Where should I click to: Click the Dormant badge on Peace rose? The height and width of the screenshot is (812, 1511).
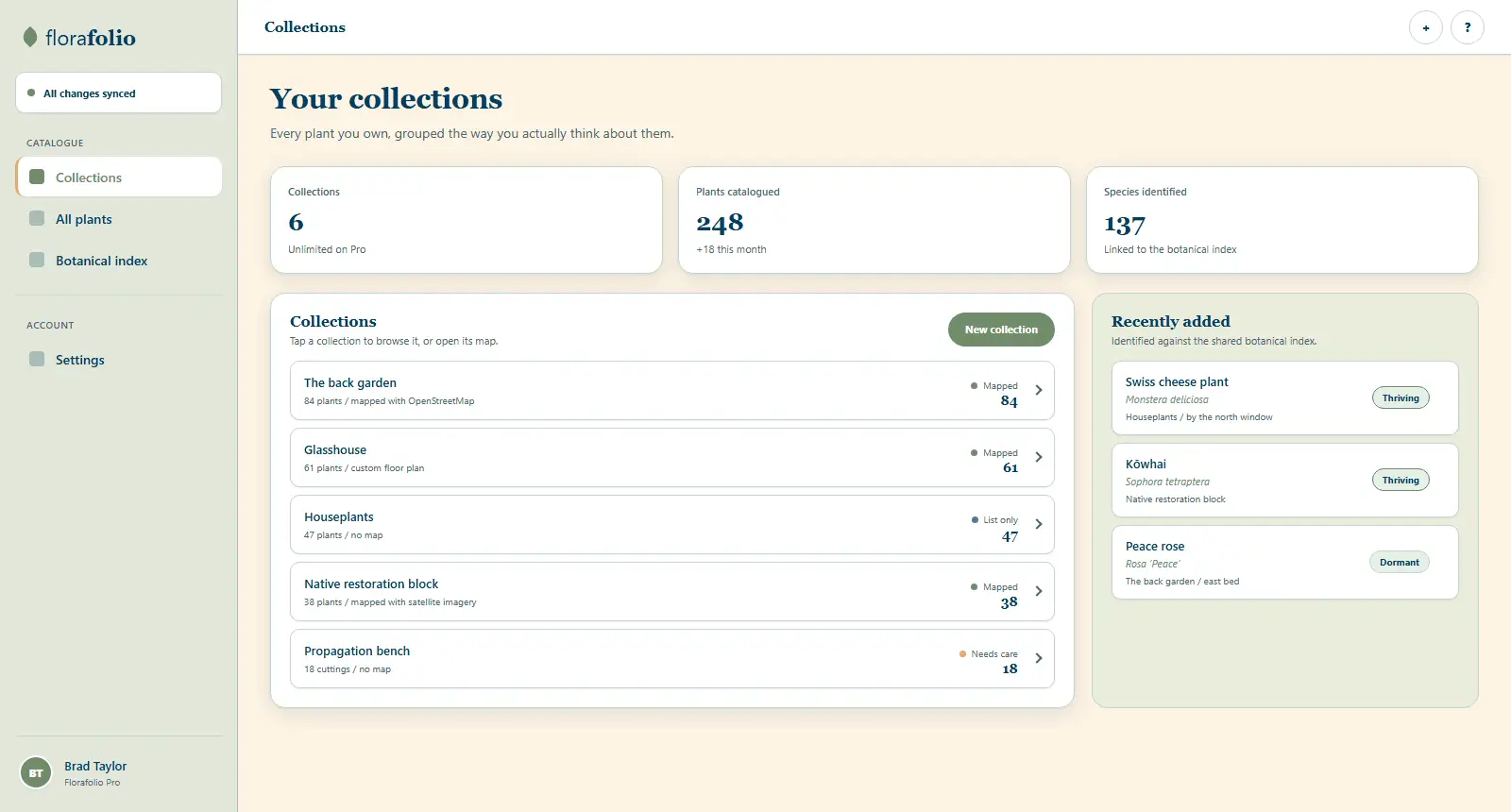pos(1400,562)
